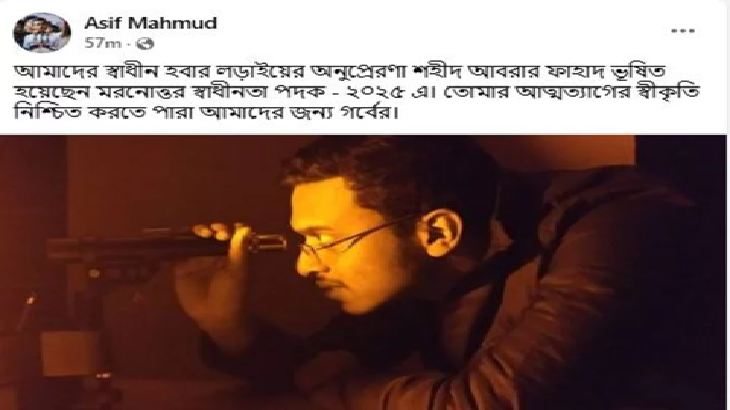
Task: Open Asif Mahmud's profile picture
Action: (x=42, y=32)
